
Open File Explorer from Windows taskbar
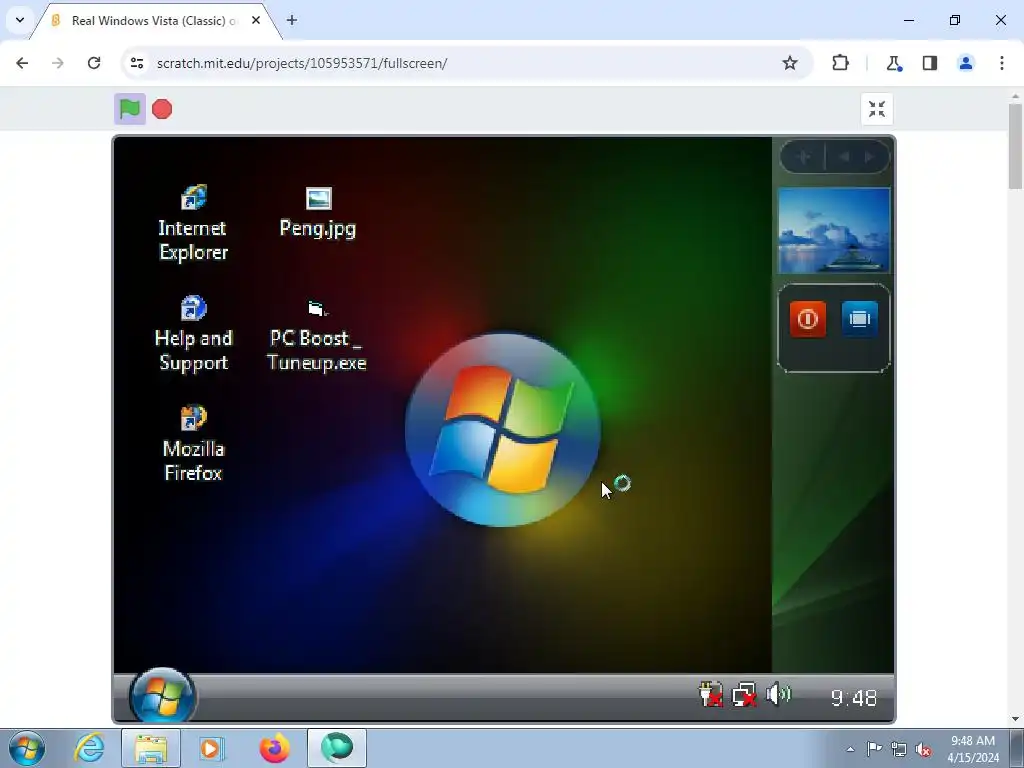pos(151,748)
